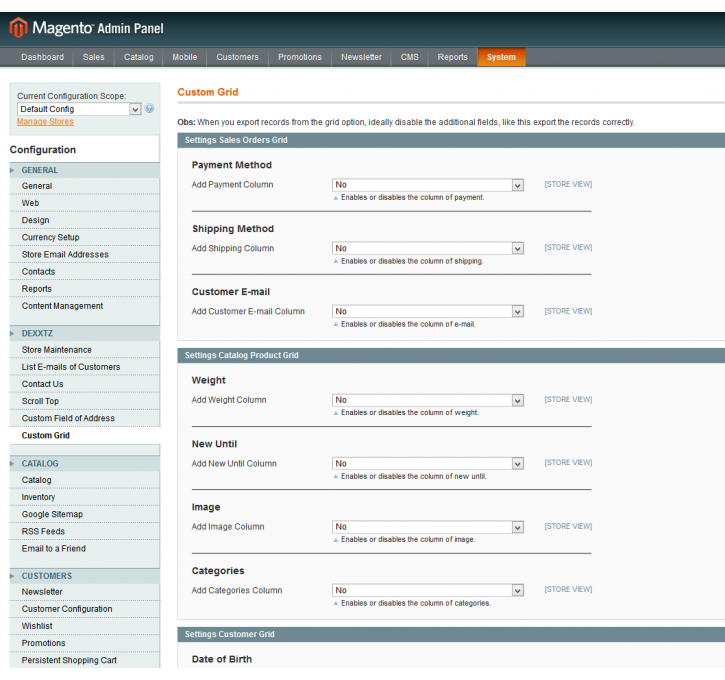Click the help icon beside scope selector
The image size is (725, 680).
click(x=150, y=109)
